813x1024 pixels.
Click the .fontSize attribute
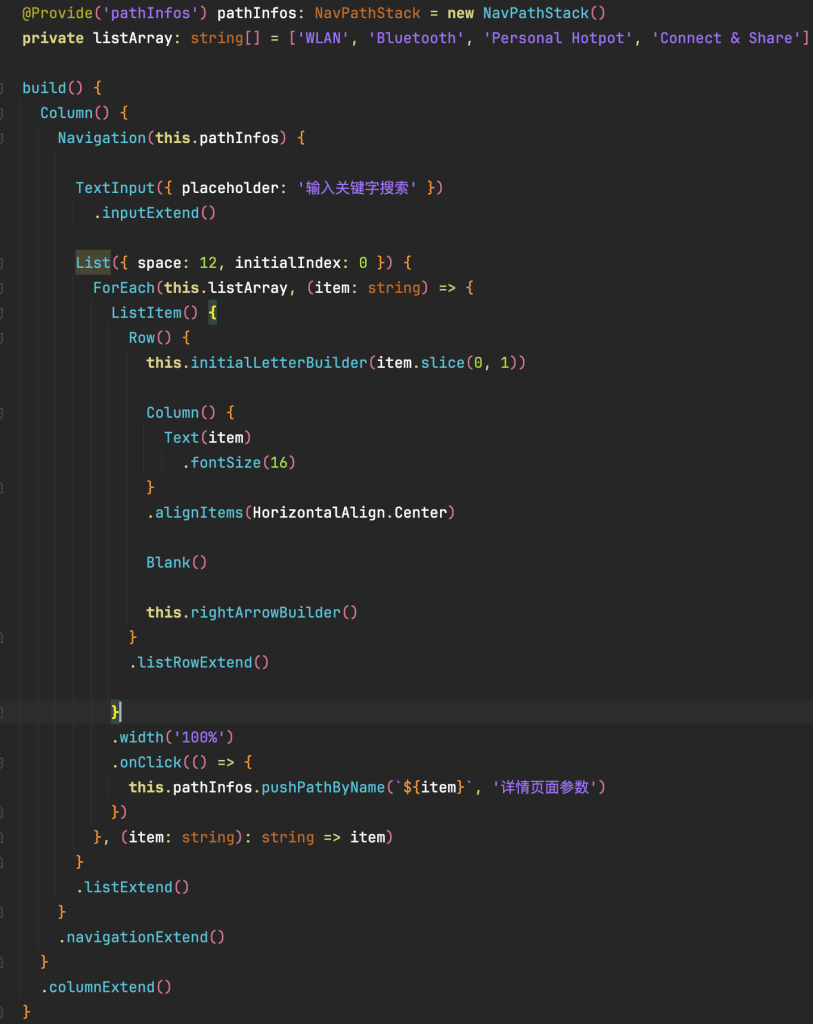click(221, 462)
